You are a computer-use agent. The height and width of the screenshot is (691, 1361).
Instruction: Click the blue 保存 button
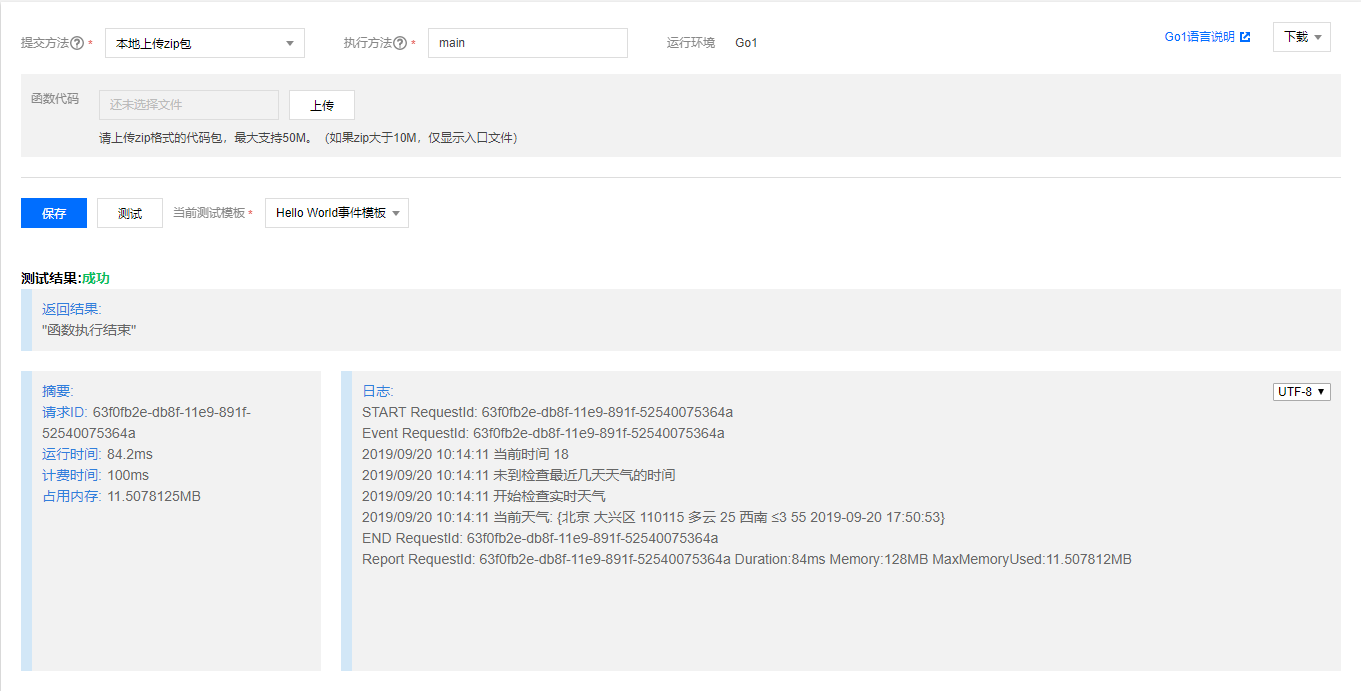pyautogui.click(x=54, y=213)
